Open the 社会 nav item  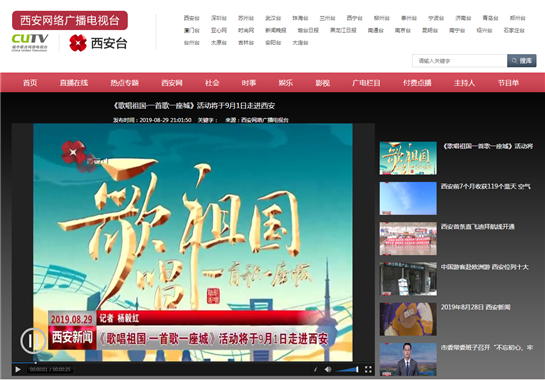[212, 83]
